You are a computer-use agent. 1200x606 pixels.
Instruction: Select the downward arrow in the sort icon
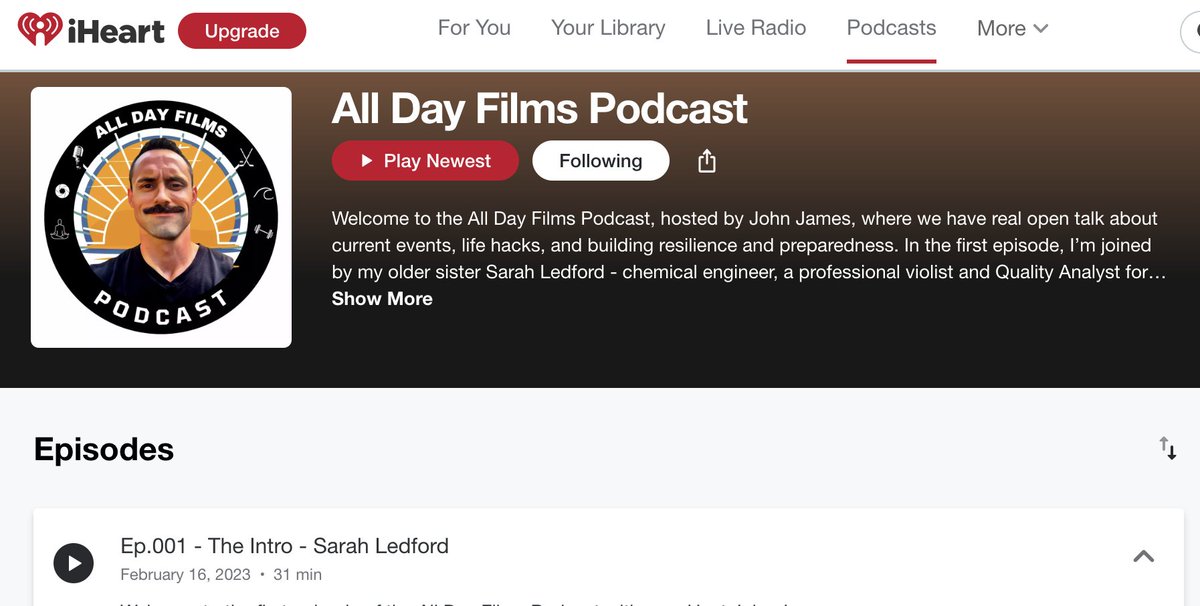1172,451
